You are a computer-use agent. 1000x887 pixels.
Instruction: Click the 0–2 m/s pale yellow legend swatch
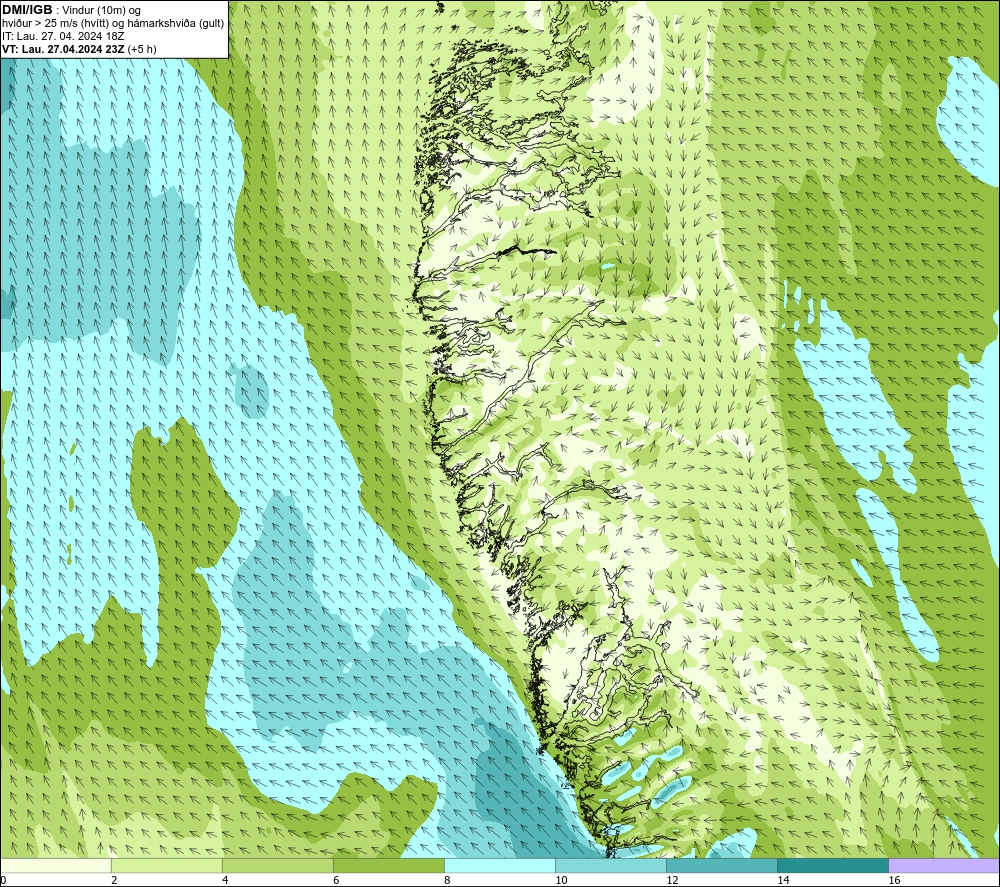click(x=55, y=865)
